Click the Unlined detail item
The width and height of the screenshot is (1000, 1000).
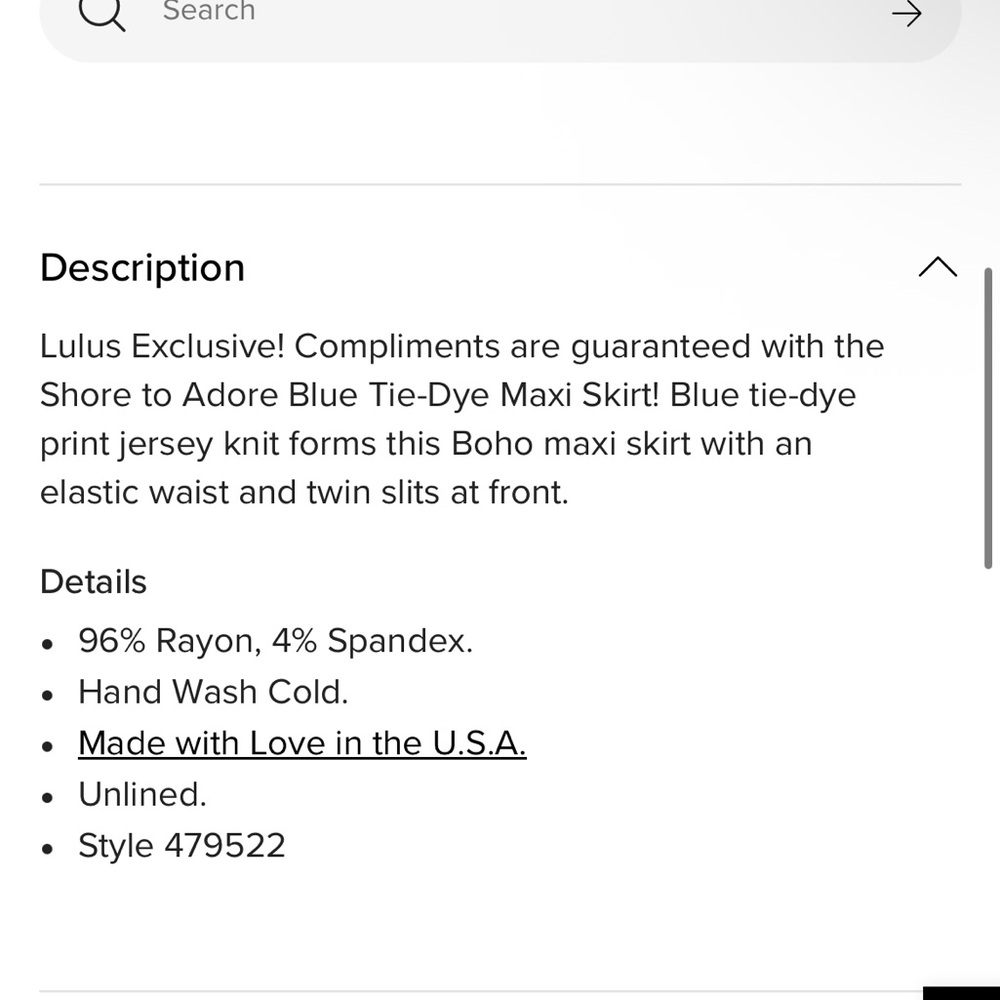[142, 795]
